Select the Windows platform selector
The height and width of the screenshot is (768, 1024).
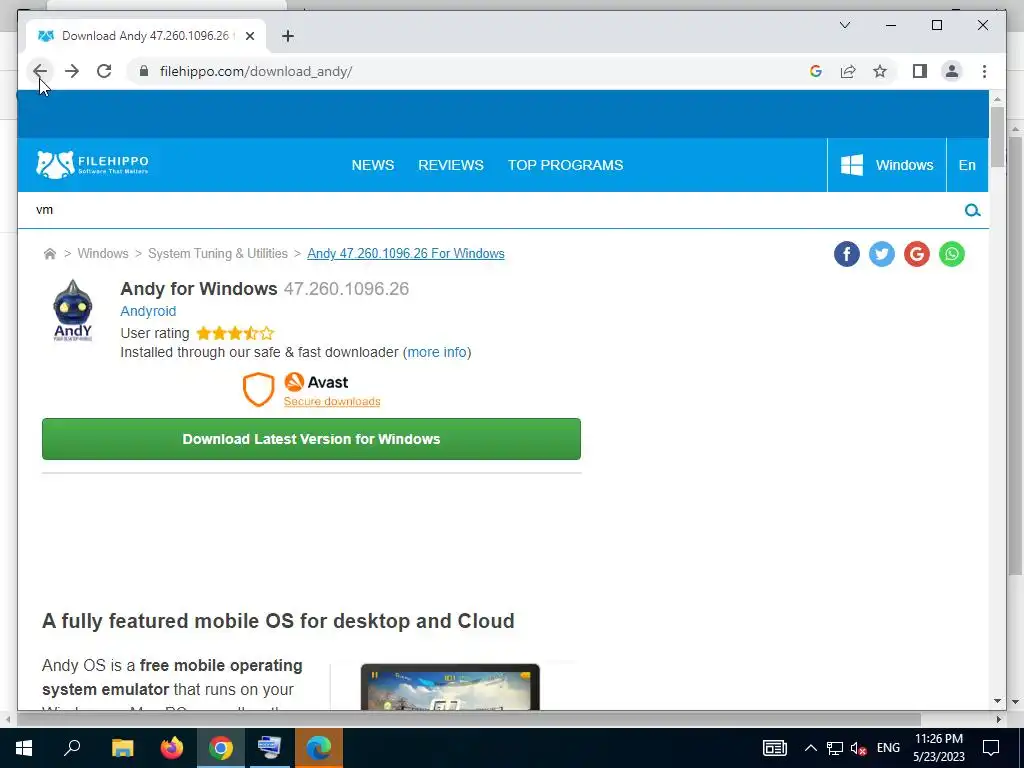[887, 165]
